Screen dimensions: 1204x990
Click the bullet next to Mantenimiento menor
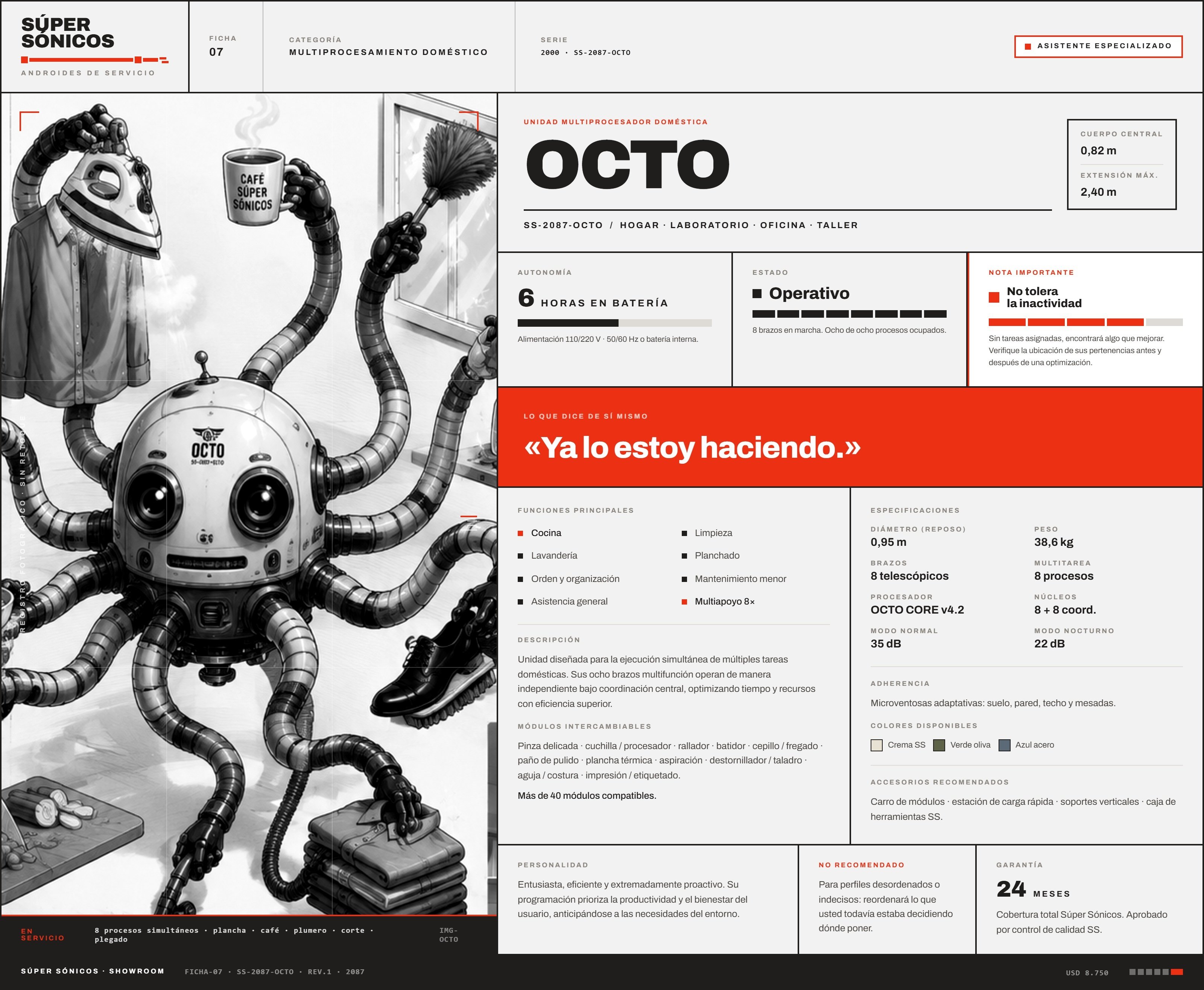click(x=684, y=579)
